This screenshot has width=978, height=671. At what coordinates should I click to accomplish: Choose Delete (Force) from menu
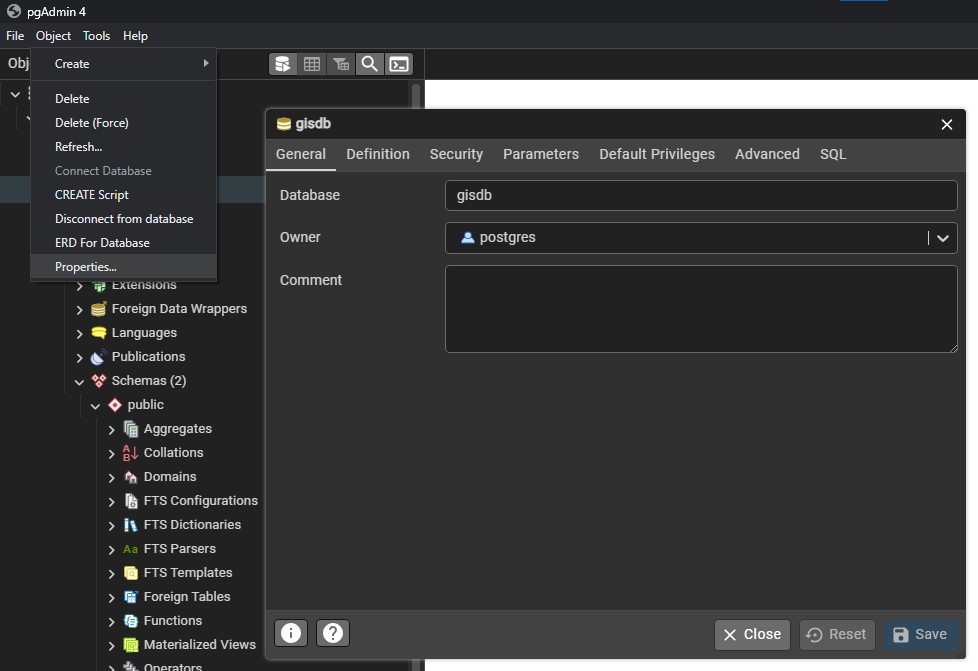coord(123,123)
